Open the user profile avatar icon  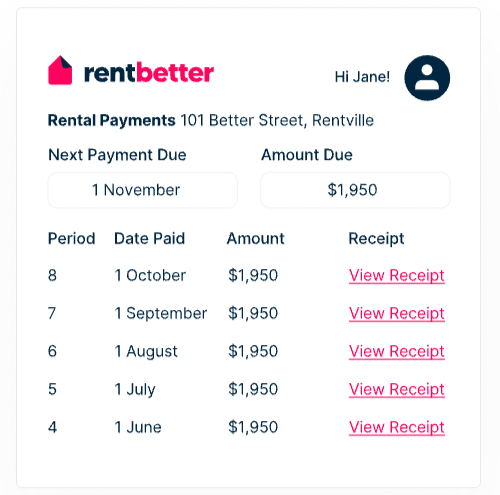[x=427, y=78]
